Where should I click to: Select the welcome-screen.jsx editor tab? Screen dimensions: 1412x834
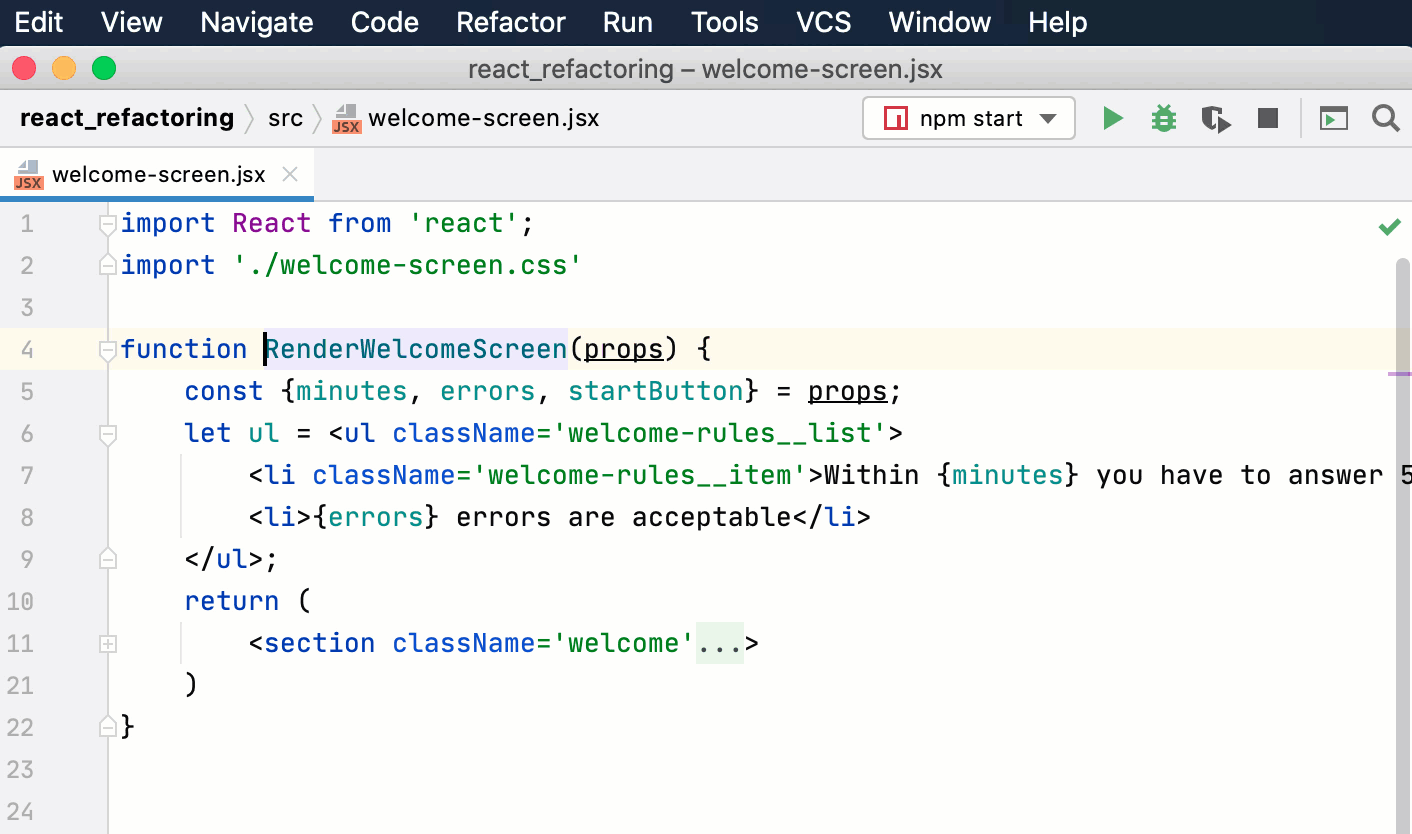[158, 173]
